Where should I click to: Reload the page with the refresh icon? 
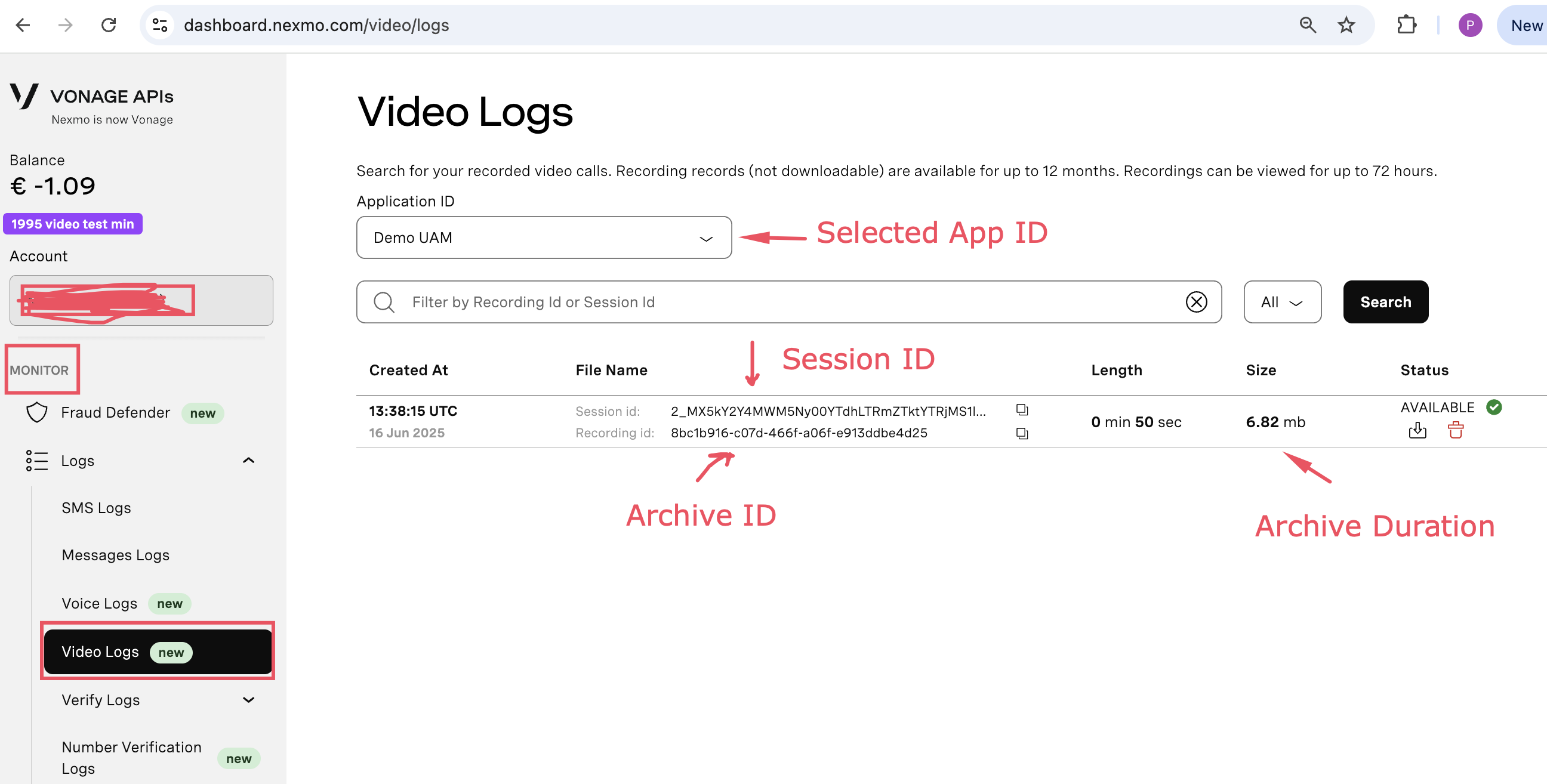point(109,25)
